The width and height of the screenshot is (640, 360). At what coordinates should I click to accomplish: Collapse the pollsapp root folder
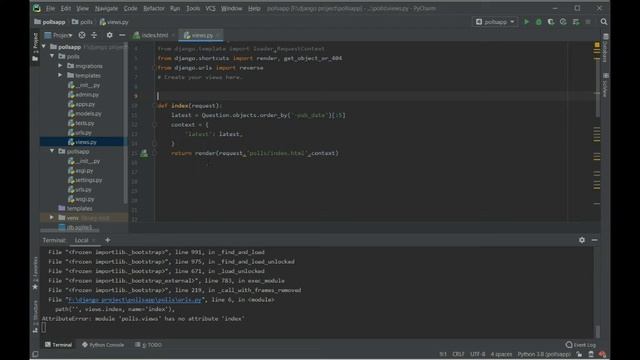(44, 47)
